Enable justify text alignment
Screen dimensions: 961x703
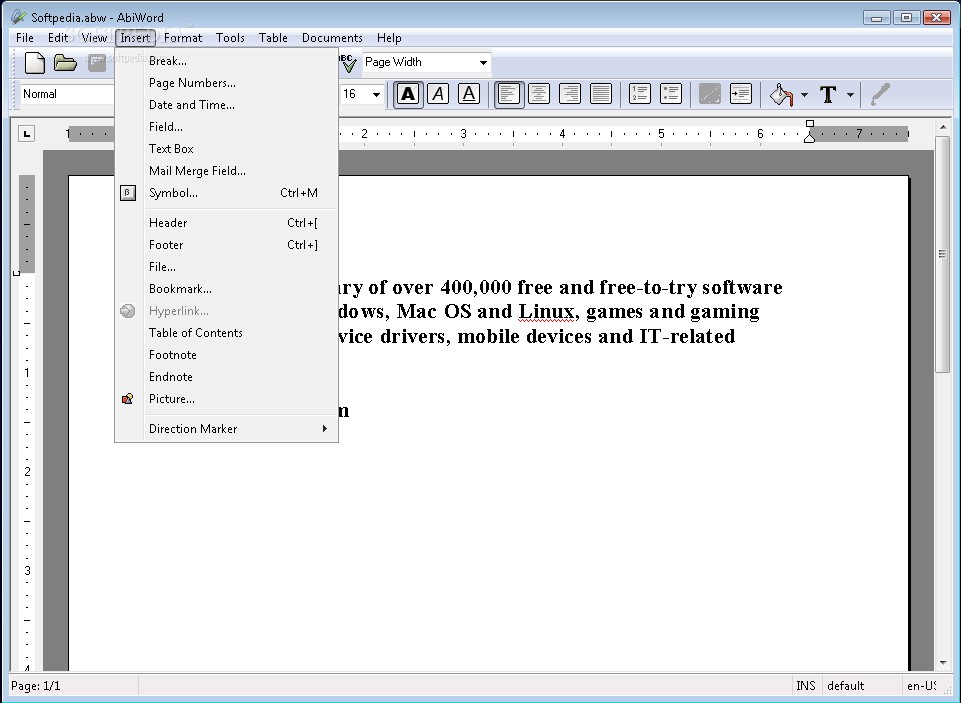coord(601,94)
